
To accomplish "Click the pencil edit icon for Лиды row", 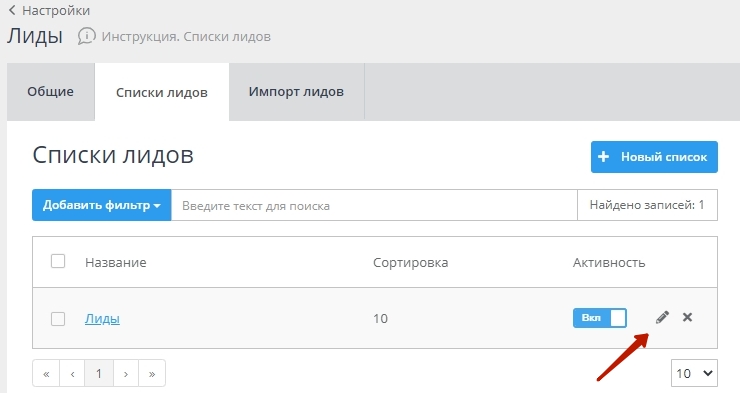I will 662,318.
